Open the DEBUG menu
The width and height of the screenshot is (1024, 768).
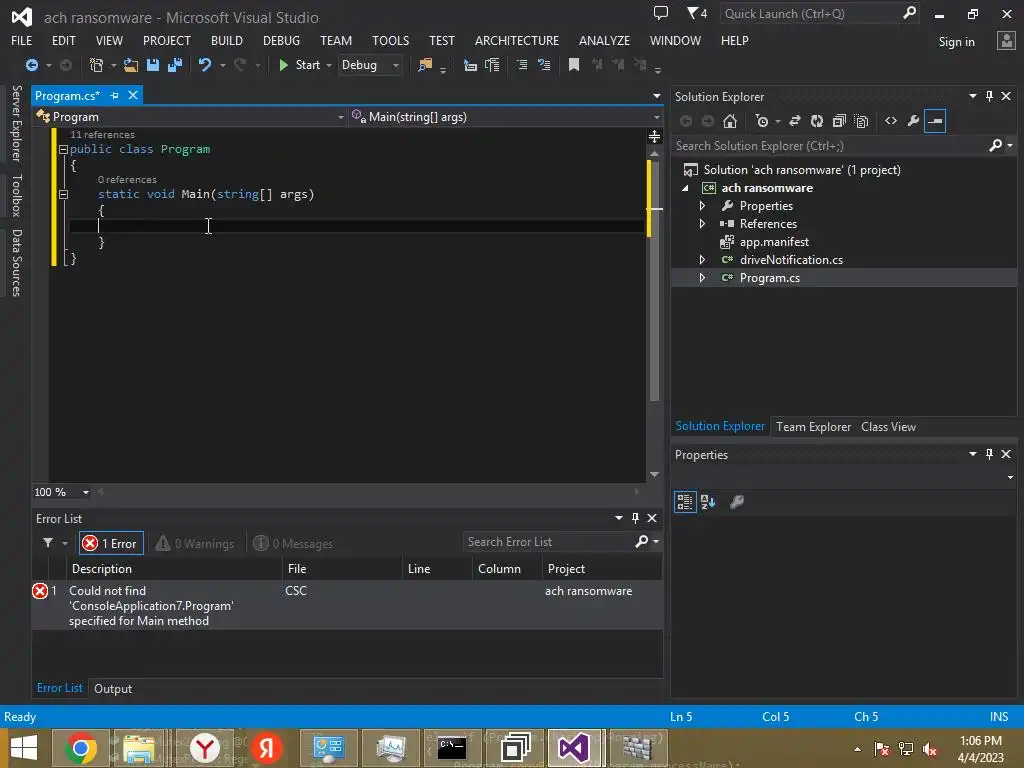(x=281, y=40)
